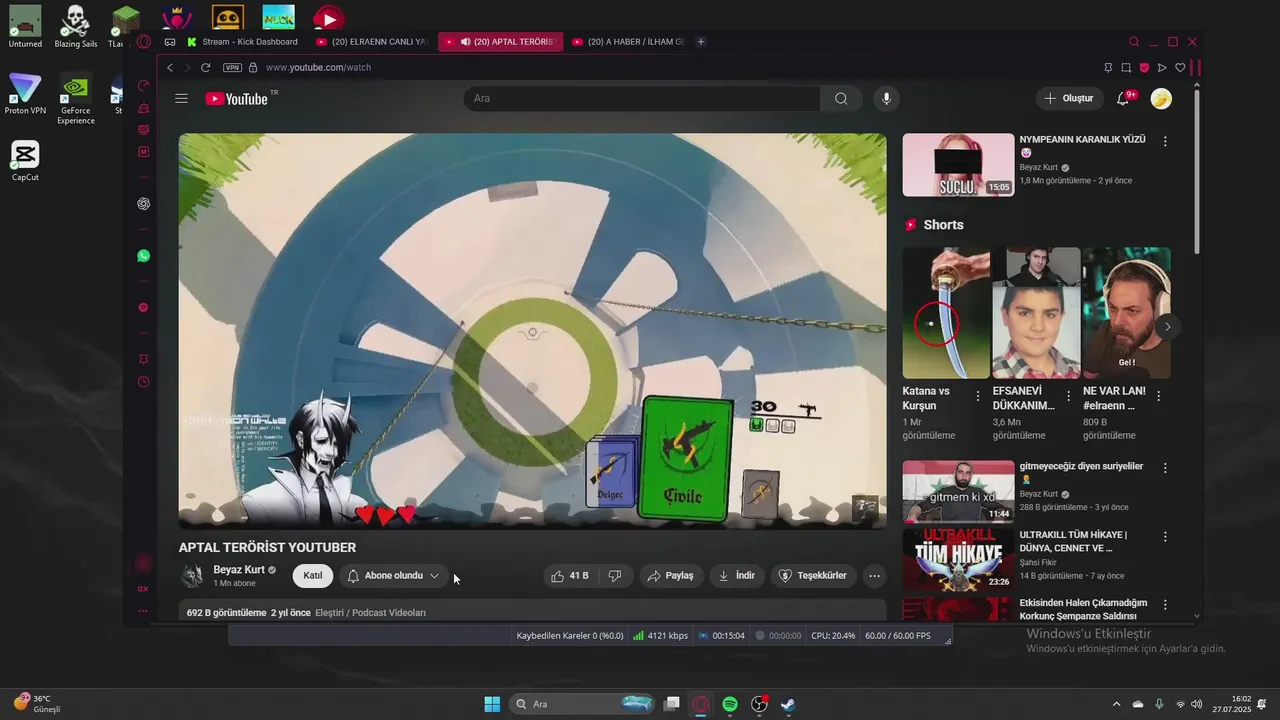This screenshot has width=1280, height=720.
Task: Open Opera GX snapshot tool icon
Action: (x=1126, y=67)
